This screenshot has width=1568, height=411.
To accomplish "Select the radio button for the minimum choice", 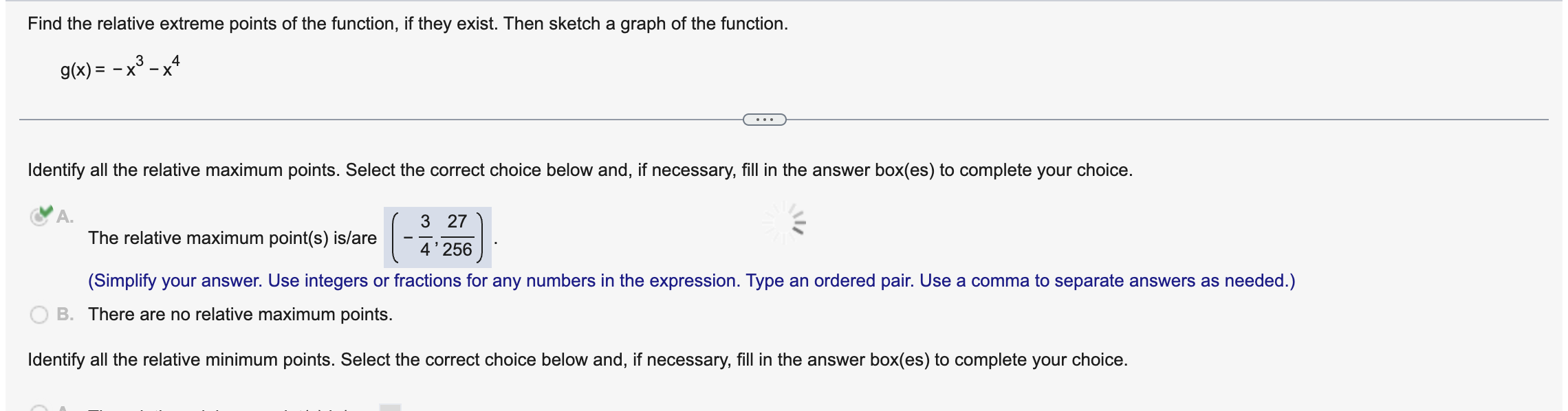I will click(39, 407).
